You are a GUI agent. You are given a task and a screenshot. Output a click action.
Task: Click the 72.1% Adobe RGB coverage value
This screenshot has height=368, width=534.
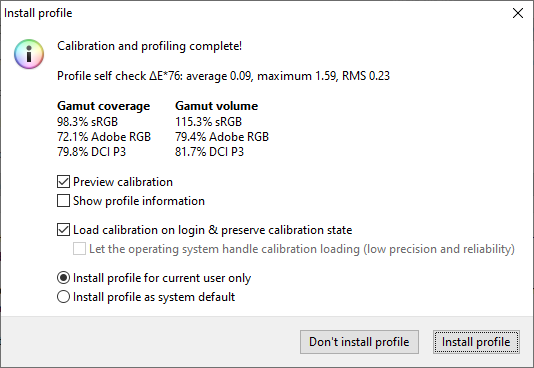tap(104, 137)
